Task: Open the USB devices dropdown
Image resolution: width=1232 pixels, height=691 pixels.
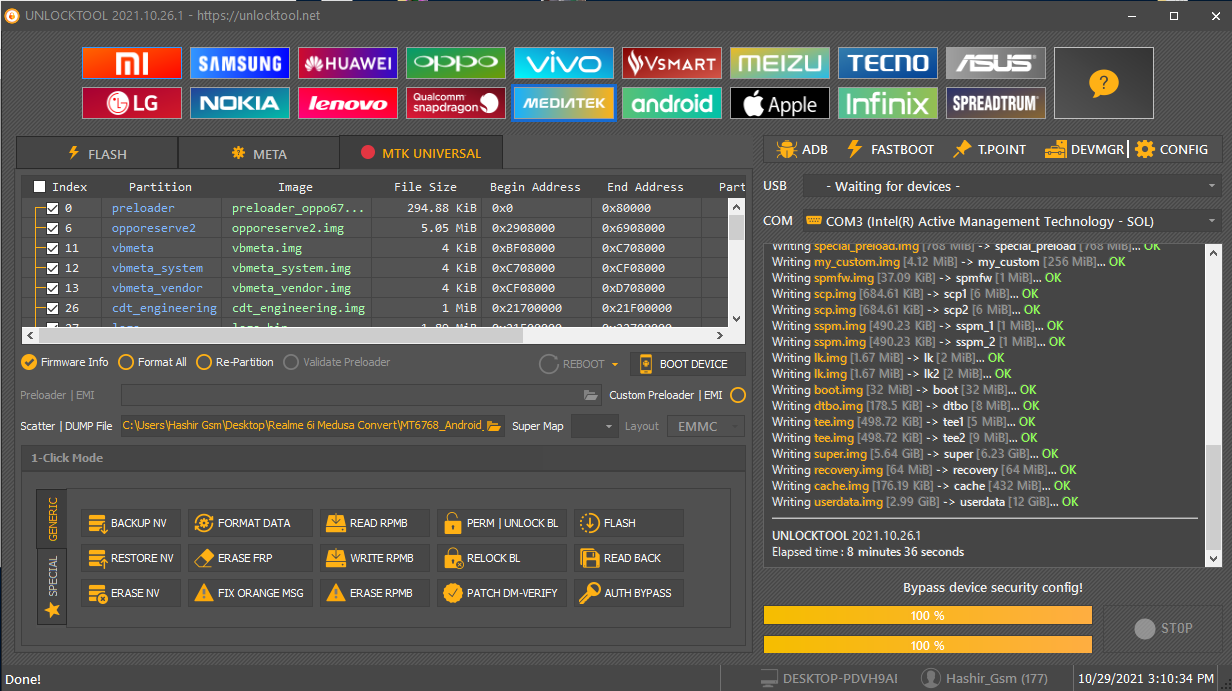Action: (1010, 186)
